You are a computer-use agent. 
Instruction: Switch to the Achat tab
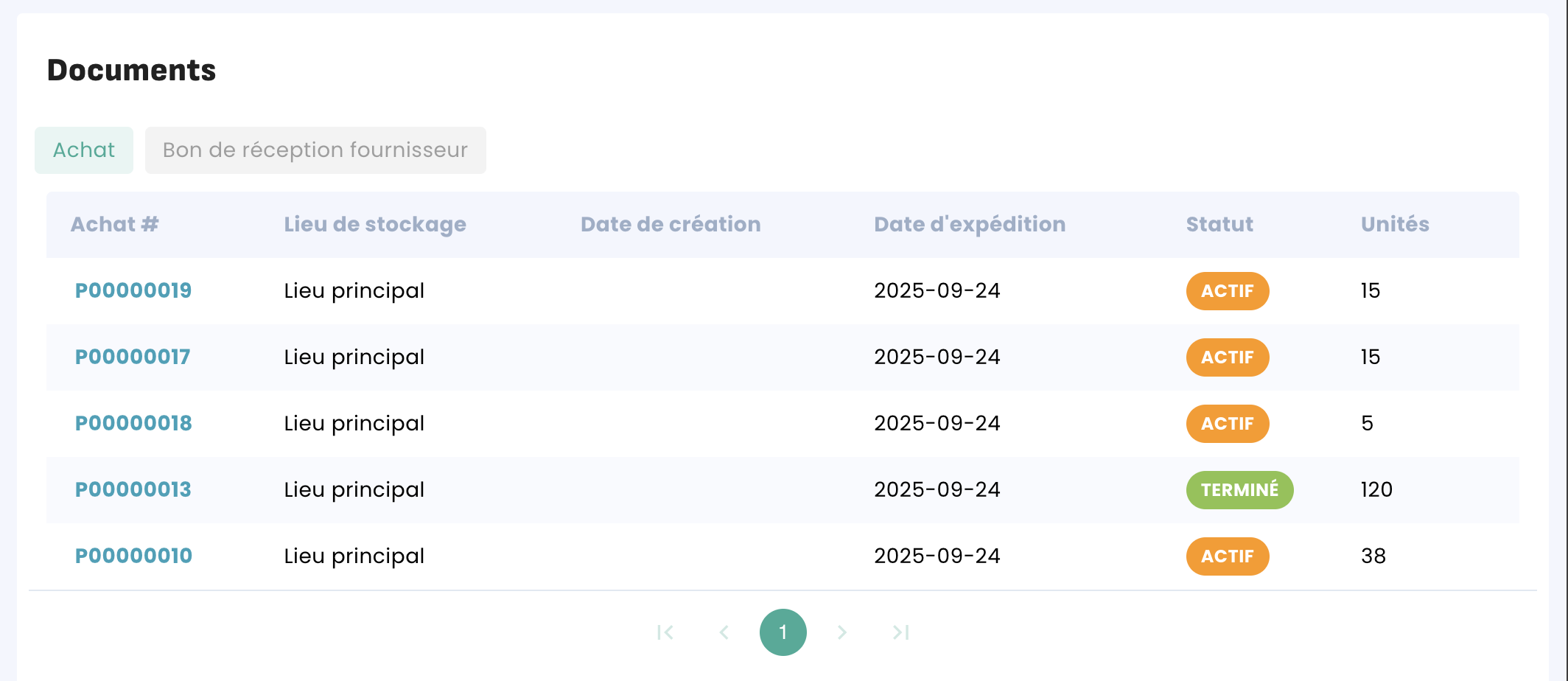pos(84,150)
